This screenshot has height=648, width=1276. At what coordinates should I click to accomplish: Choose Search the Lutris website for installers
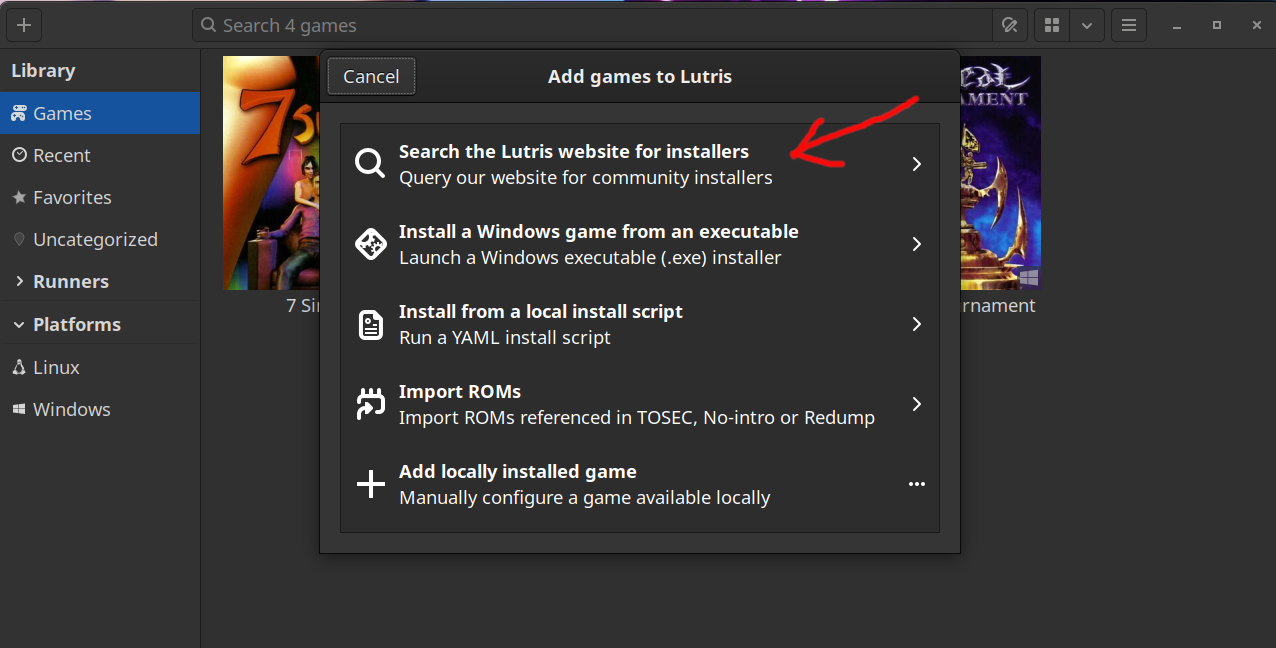click(x=640, y=164)
